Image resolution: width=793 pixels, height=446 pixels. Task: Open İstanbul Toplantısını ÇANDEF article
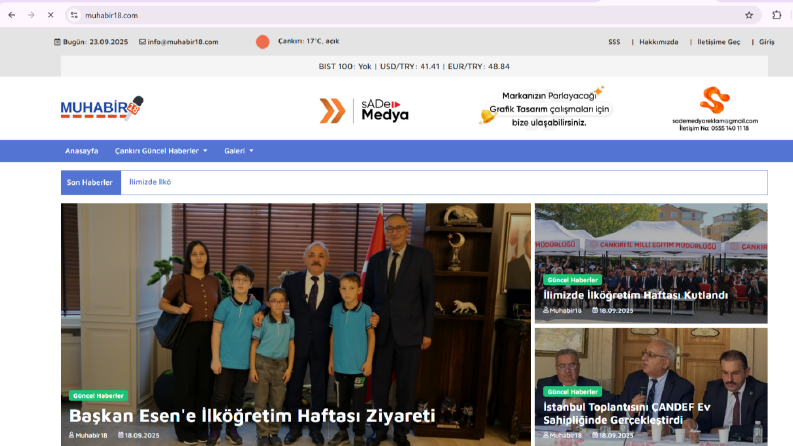627,414
